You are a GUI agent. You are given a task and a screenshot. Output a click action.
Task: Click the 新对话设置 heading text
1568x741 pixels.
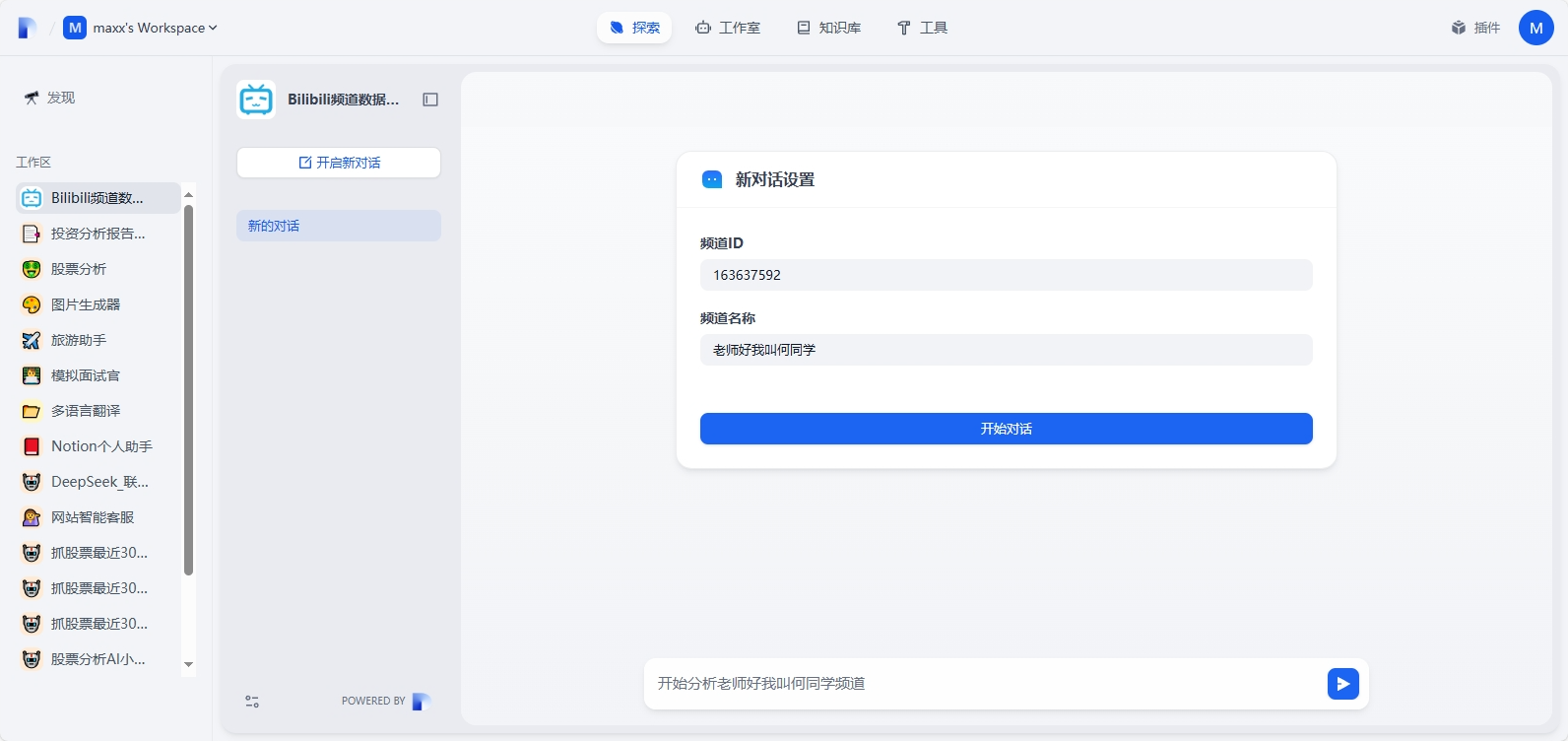pos(775,179)
